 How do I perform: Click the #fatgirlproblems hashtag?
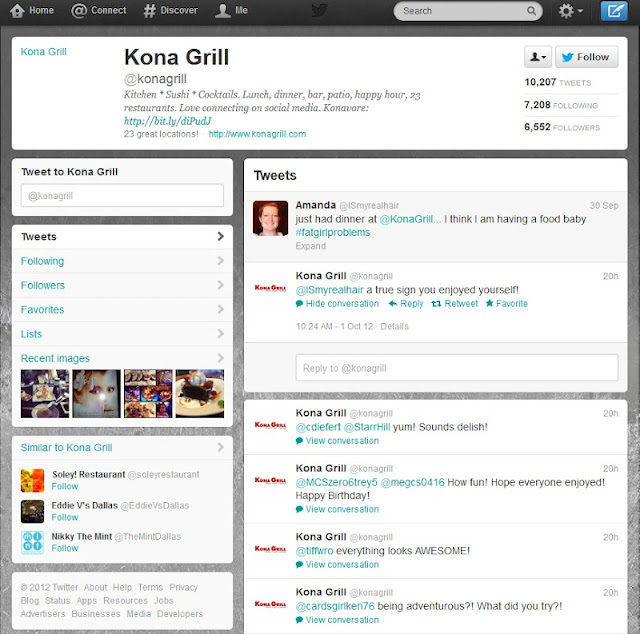click(x=333, y=232)
